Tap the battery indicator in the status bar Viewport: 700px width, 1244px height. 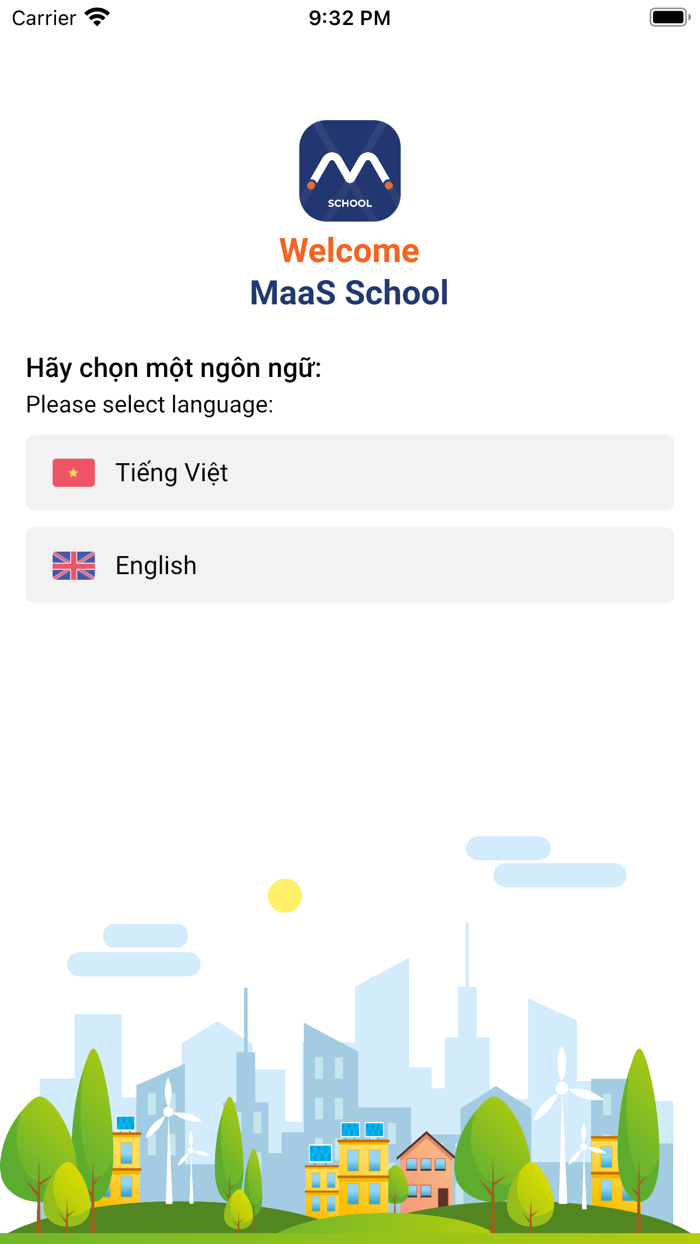click(668, 17)
